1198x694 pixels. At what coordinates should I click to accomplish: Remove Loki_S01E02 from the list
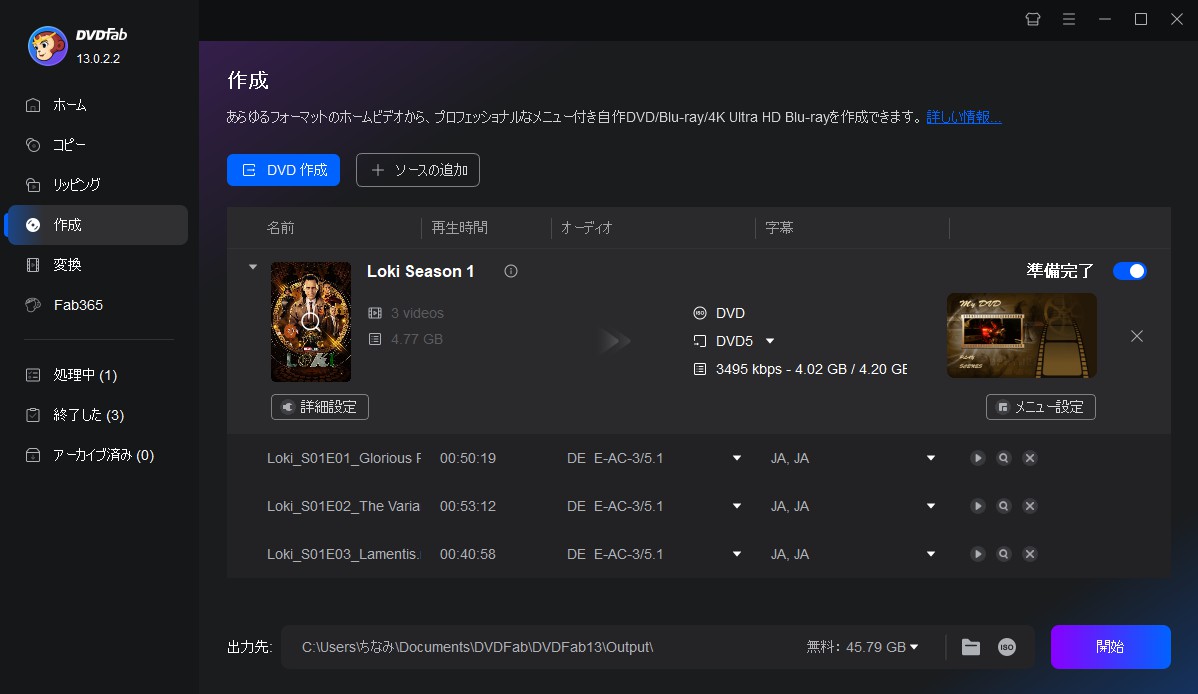(1030, 506)
